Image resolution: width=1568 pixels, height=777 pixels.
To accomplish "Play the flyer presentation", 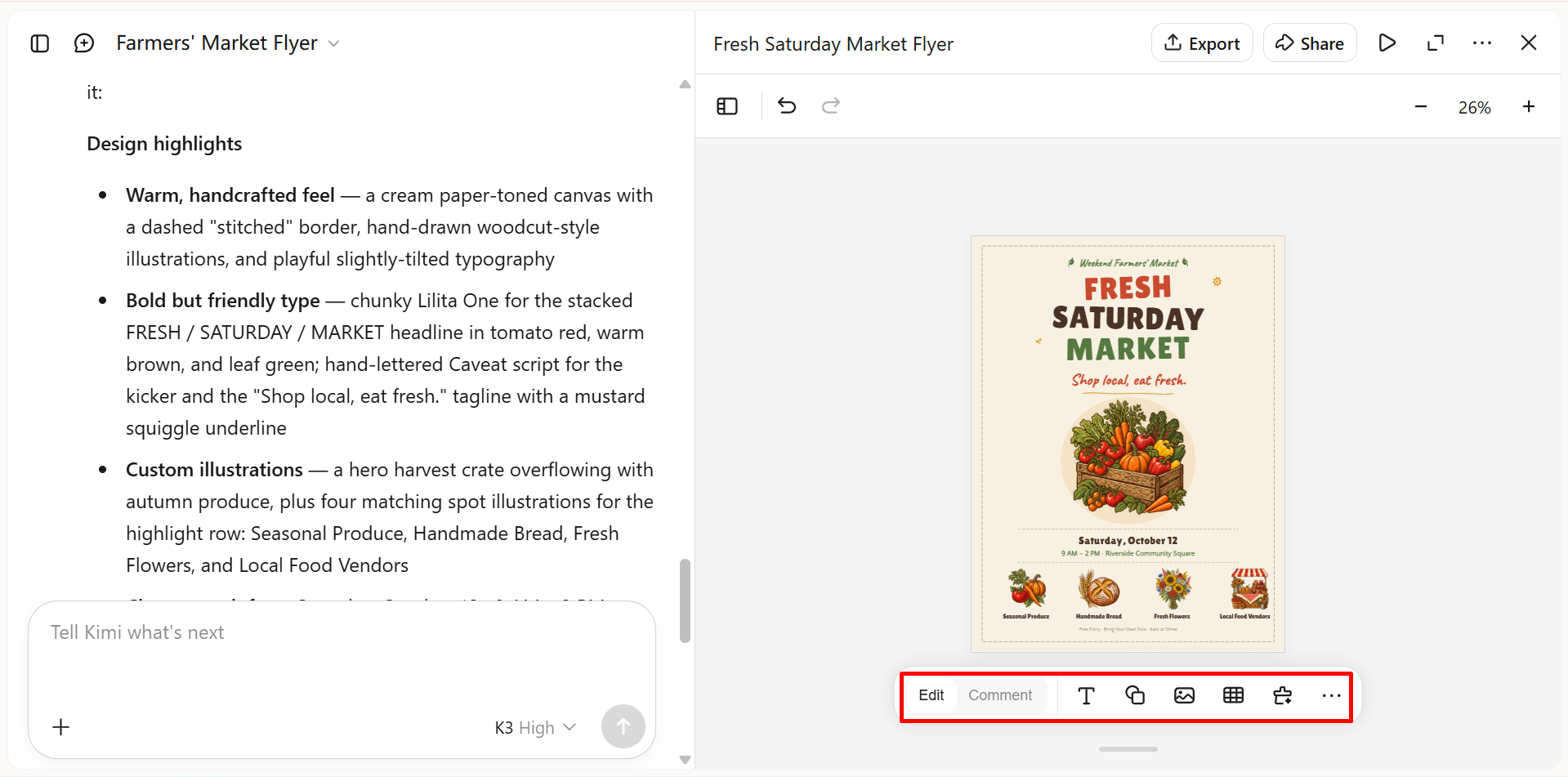I will tap(1387, 43).
